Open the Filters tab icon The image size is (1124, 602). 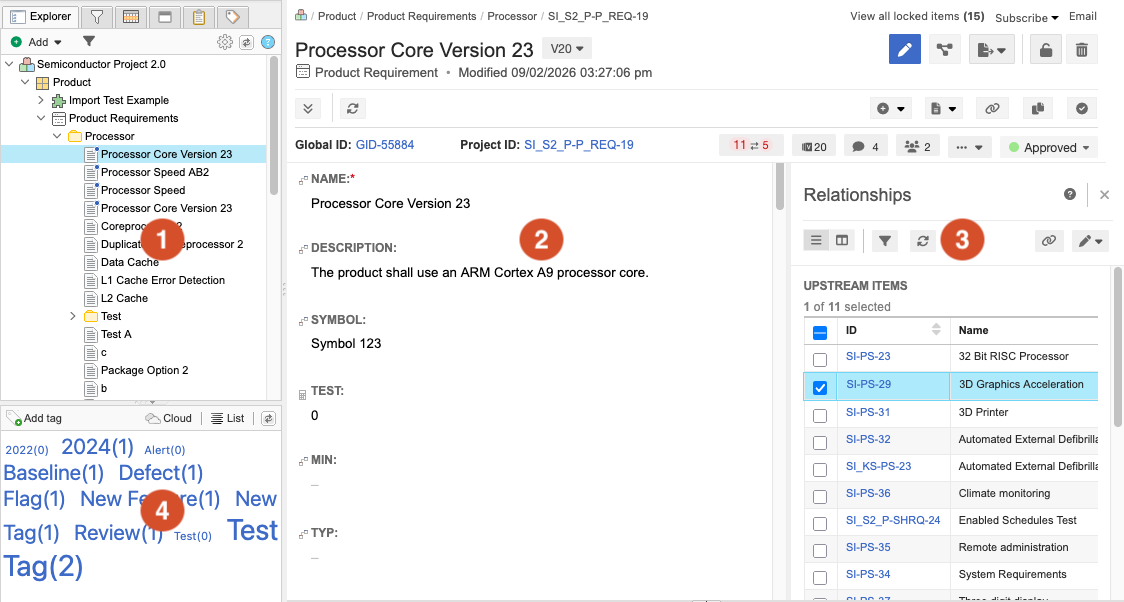(96, 16)
